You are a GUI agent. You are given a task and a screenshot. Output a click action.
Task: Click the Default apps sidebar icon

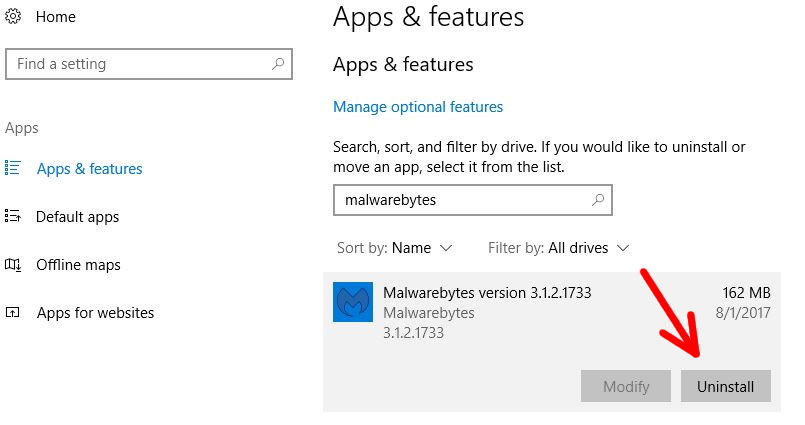click(x=12, y=216)
